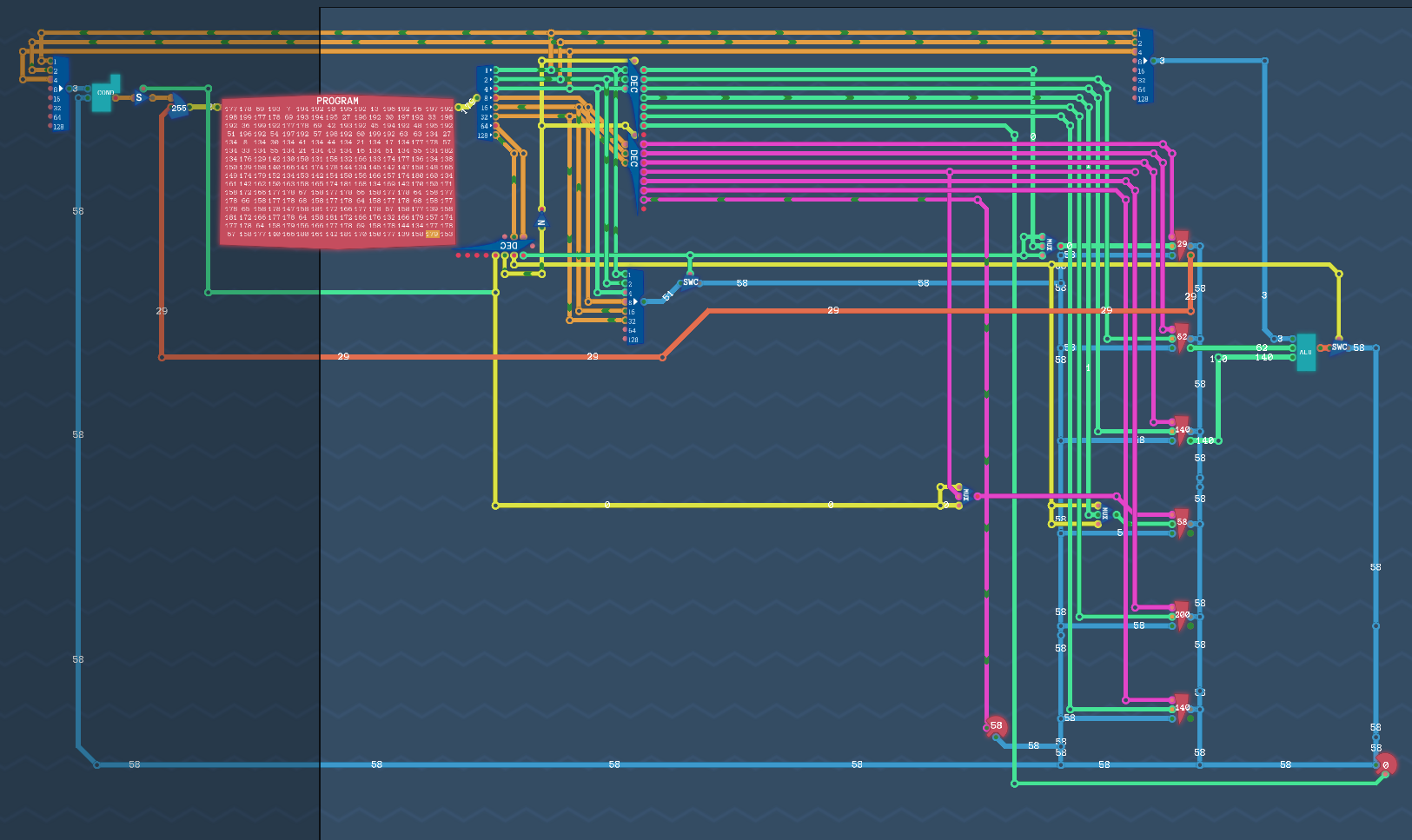Click the PROGRAM memory block
1412x840 pixels.
(x=337, y=171)
